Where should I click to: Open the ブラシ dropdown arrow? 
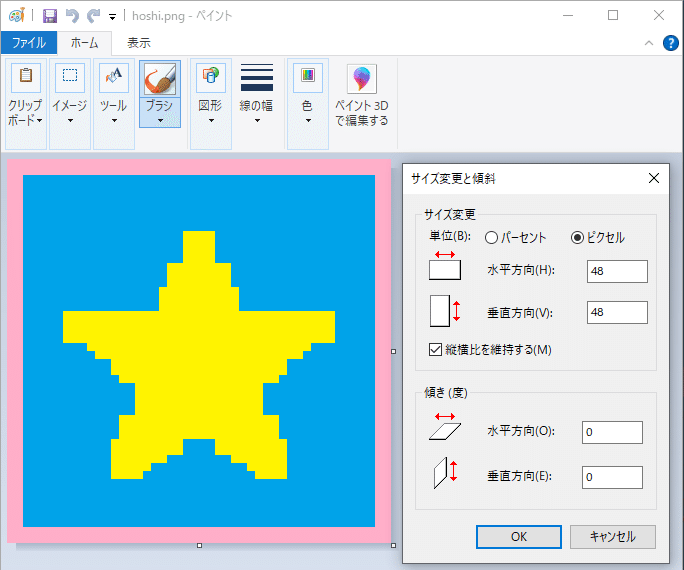(x=160, y=121)
